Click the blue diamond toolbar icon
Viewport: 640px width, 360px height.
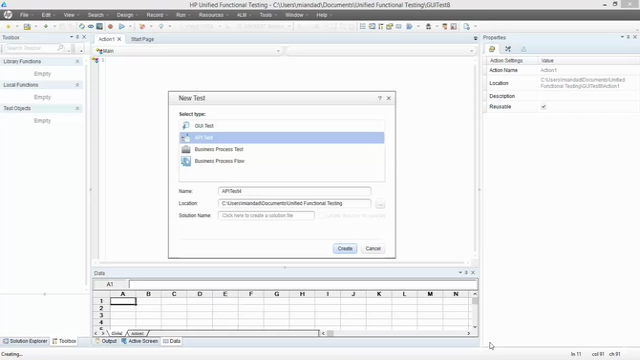coord(82,27)
